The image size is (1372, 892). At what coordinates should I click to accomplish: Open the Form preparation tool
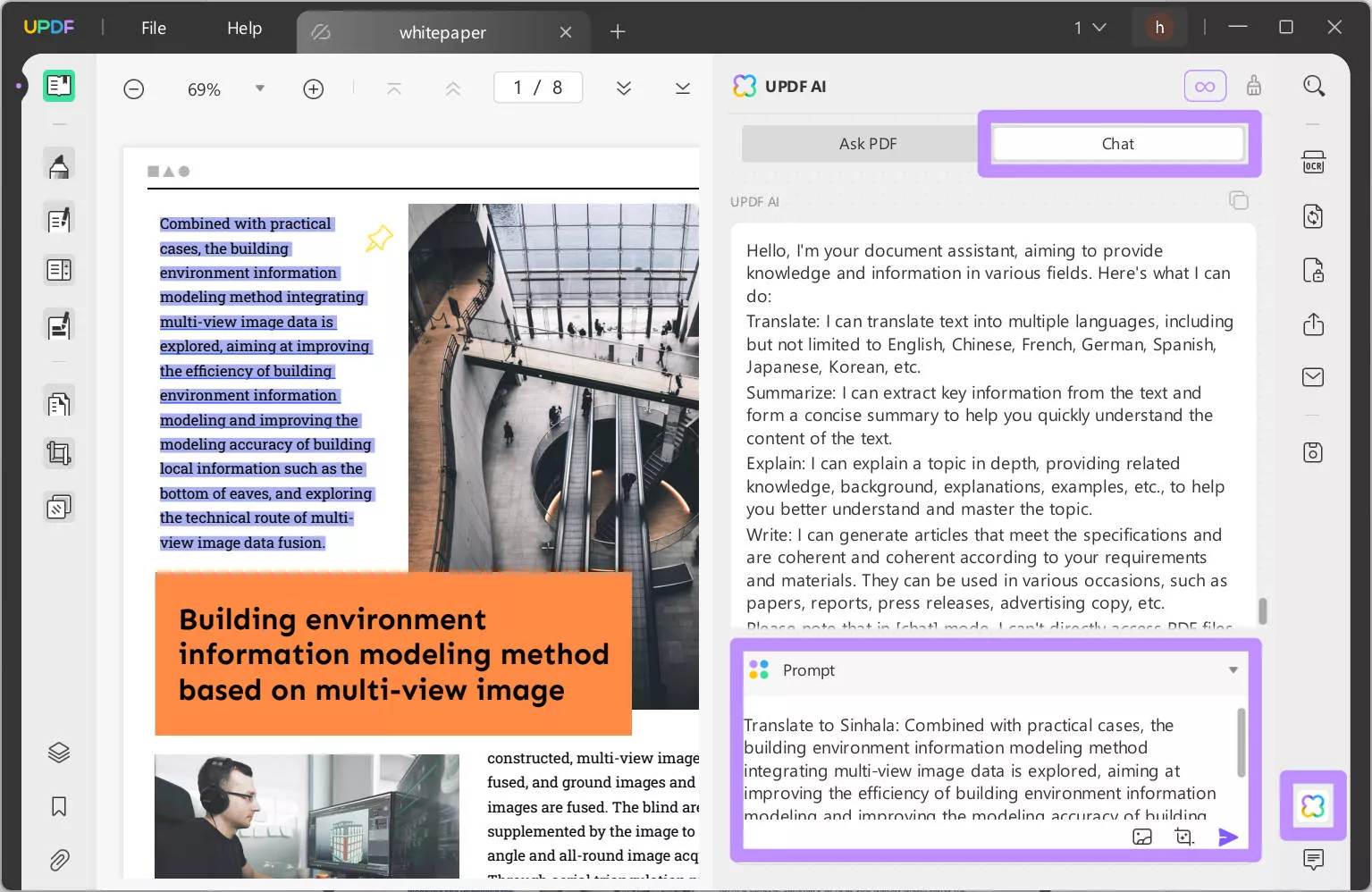pyautogui.click(x=59, y=270)
